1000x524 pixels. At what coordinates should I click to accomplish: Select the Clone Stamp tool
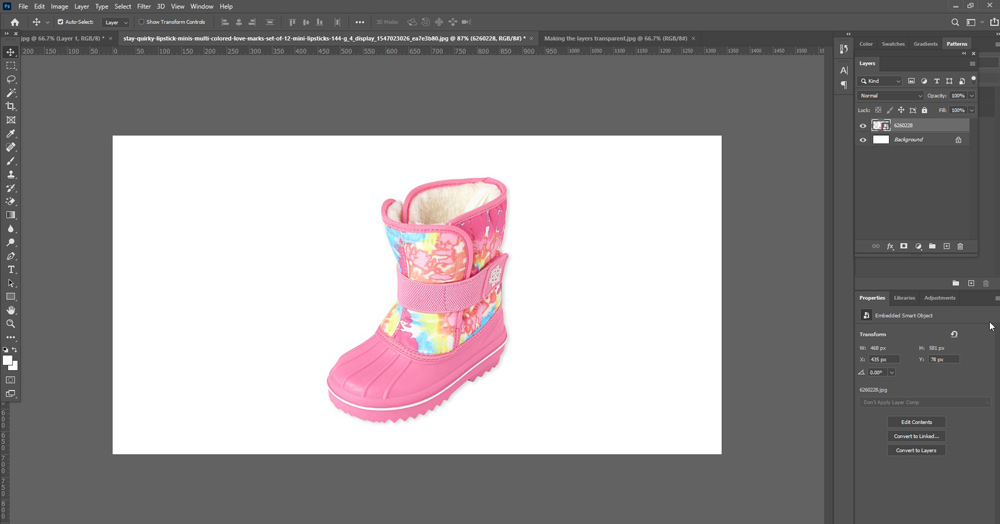point(11,175)
